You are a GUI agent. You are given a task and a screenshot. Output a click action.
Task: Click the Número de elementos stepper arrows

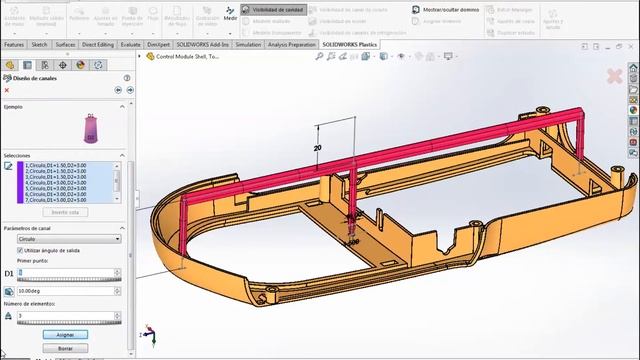point(118,316)
